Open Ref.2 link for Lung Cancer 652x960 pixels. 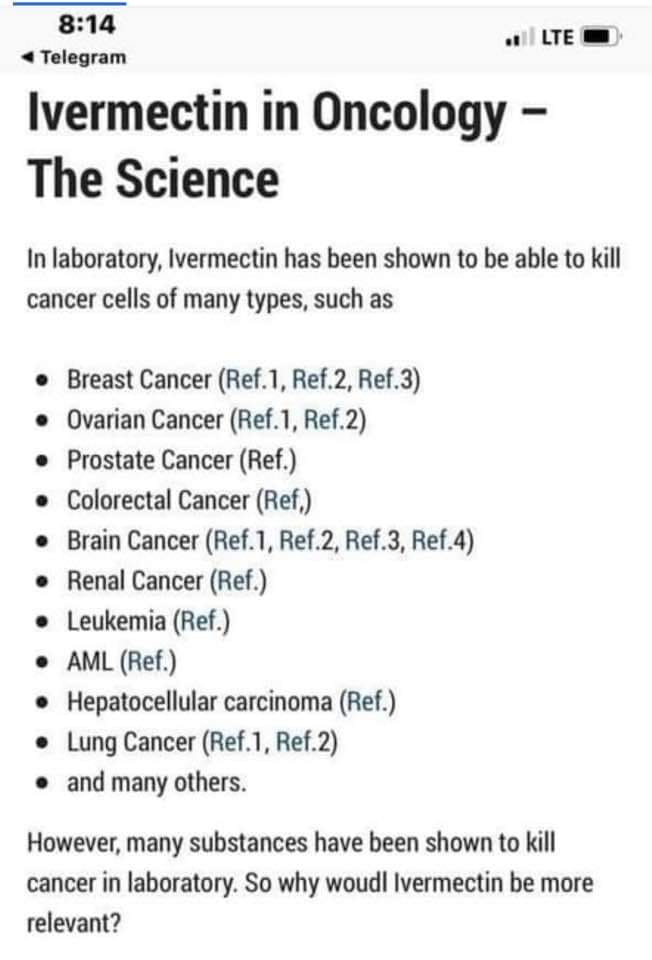304,741
